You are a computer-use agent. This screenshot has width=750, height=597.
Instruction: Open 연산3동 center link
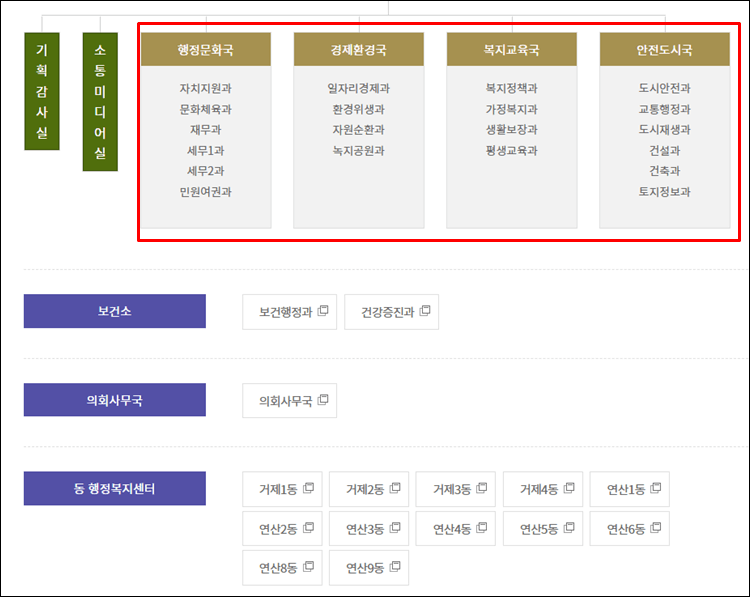(x=369, y=529)
